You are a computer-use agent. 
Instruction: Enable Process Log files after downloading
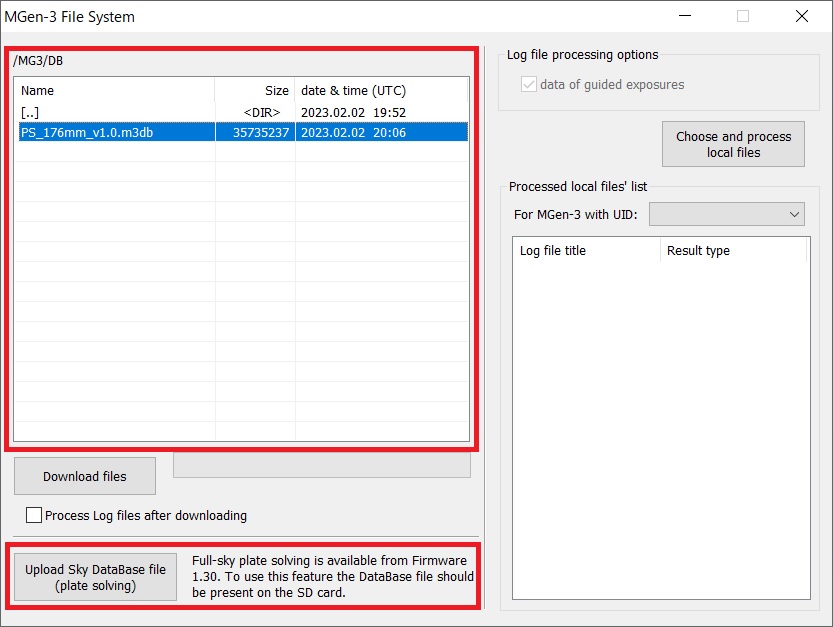[34, 515]
